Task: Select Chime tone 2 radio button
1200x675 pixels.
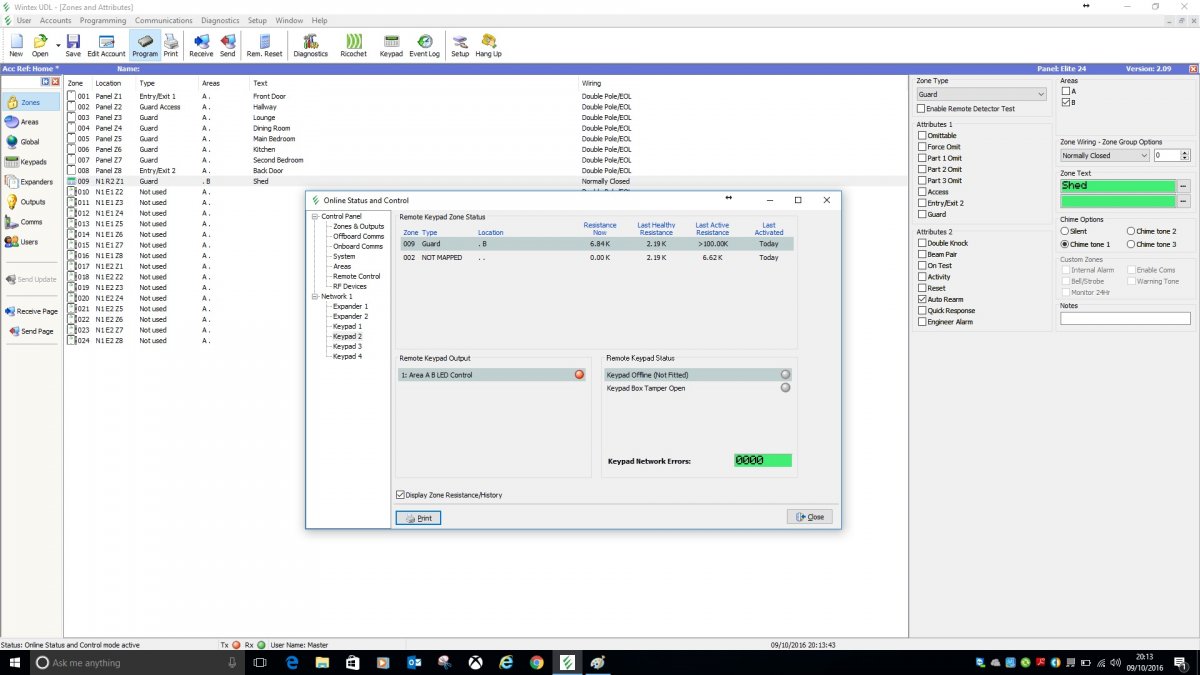Action: [1131, 231]
